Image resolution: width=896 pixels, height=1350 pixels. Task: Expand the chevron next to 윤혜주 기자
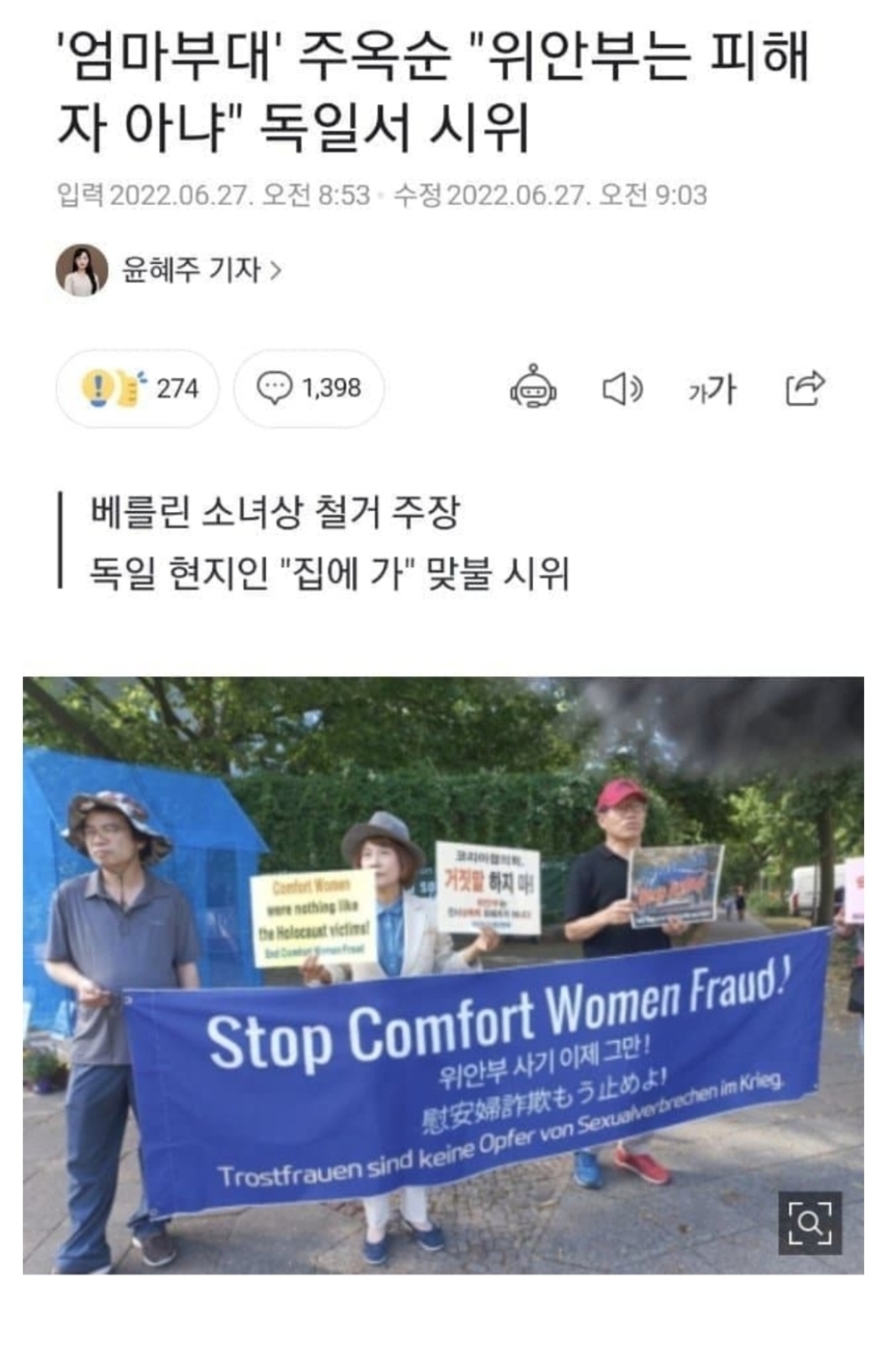(x=275, y=270)
